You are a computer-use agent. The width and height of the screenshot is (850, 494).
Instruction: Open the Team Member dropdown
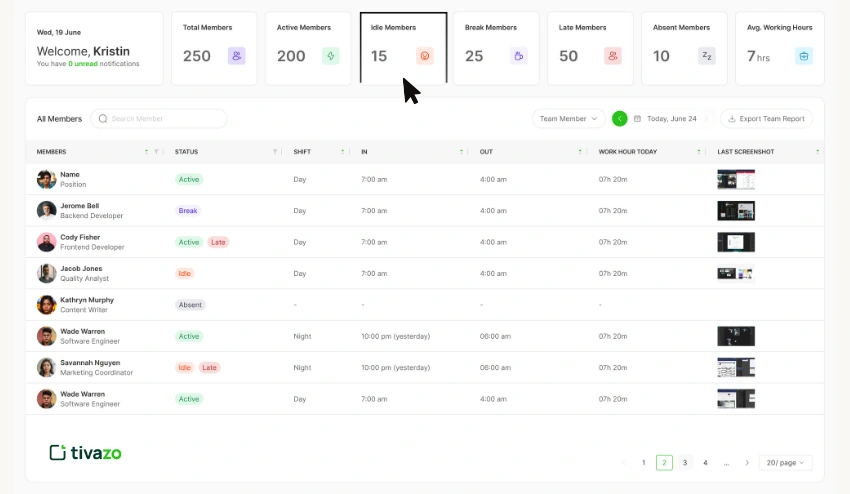[x=568, y=118]
